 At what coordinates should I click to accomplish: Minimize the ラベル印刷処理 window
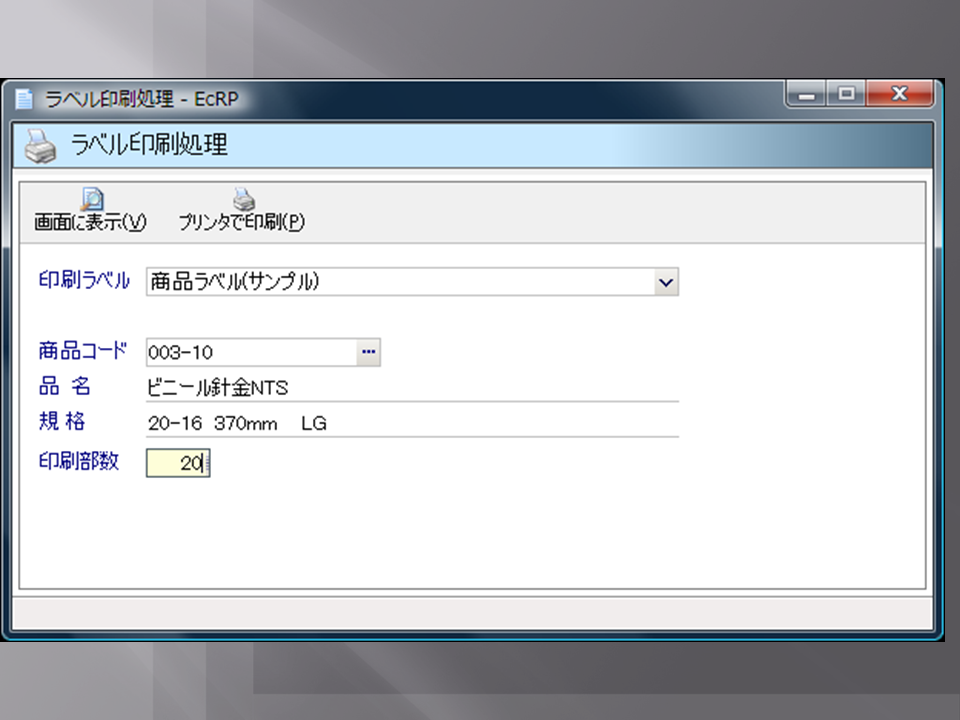coord(807,94)
